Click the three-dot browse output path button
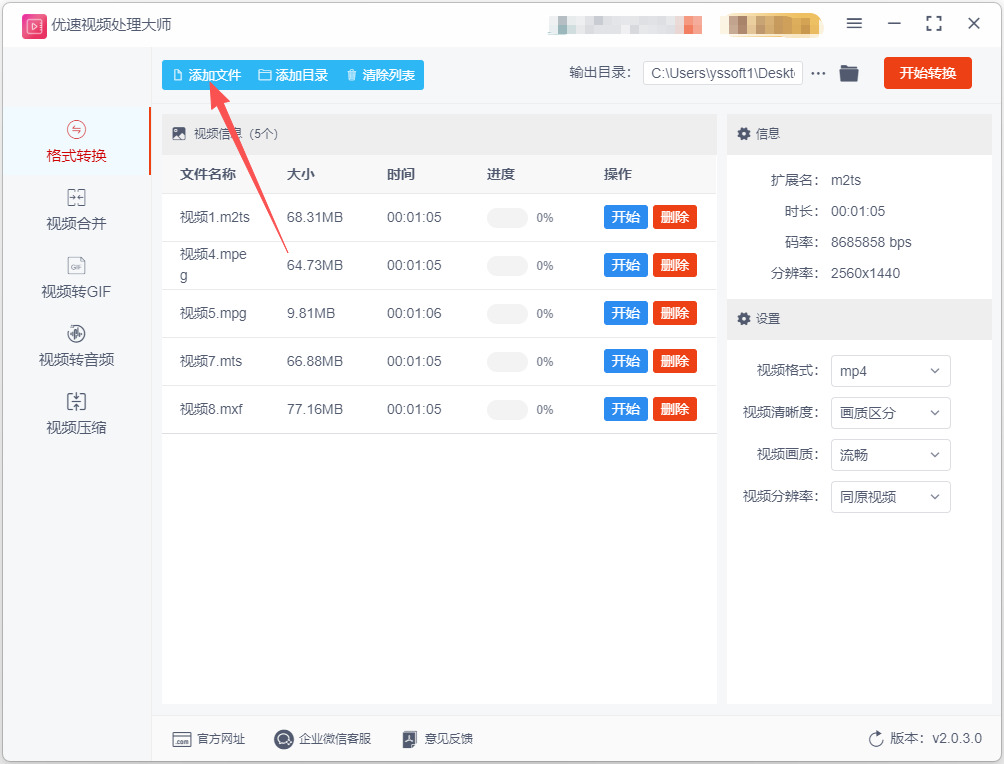The image size is (1004, 764). tap(818, 74)
